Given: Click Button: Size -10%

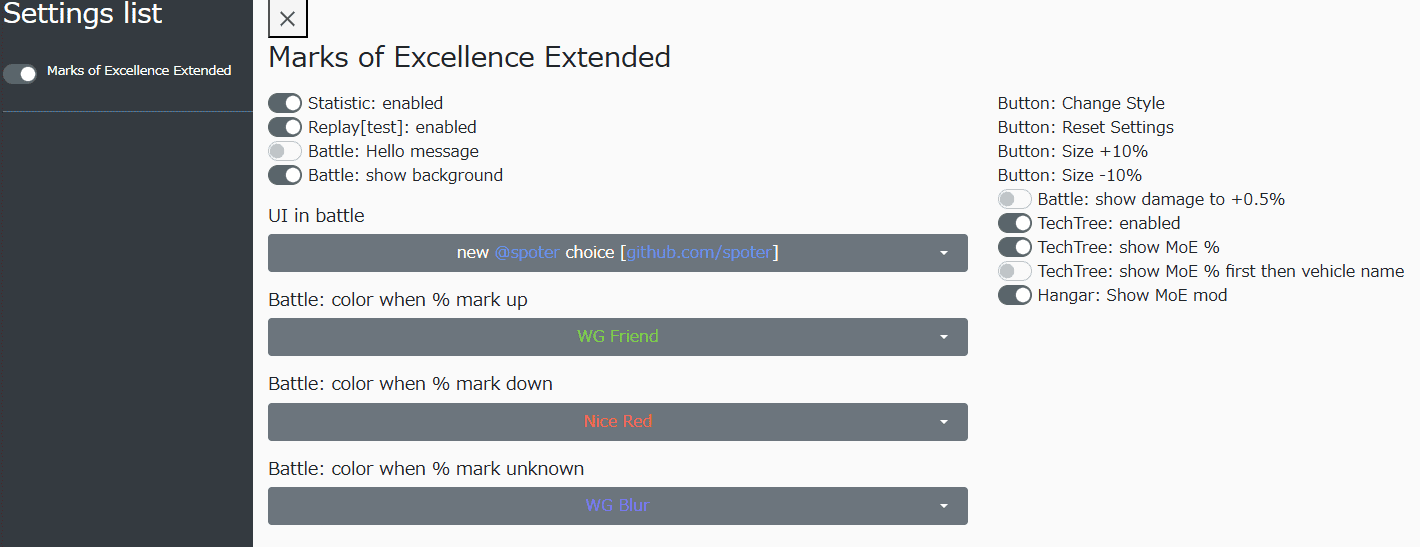Looking at the screenshot, I should point(1070,175).
